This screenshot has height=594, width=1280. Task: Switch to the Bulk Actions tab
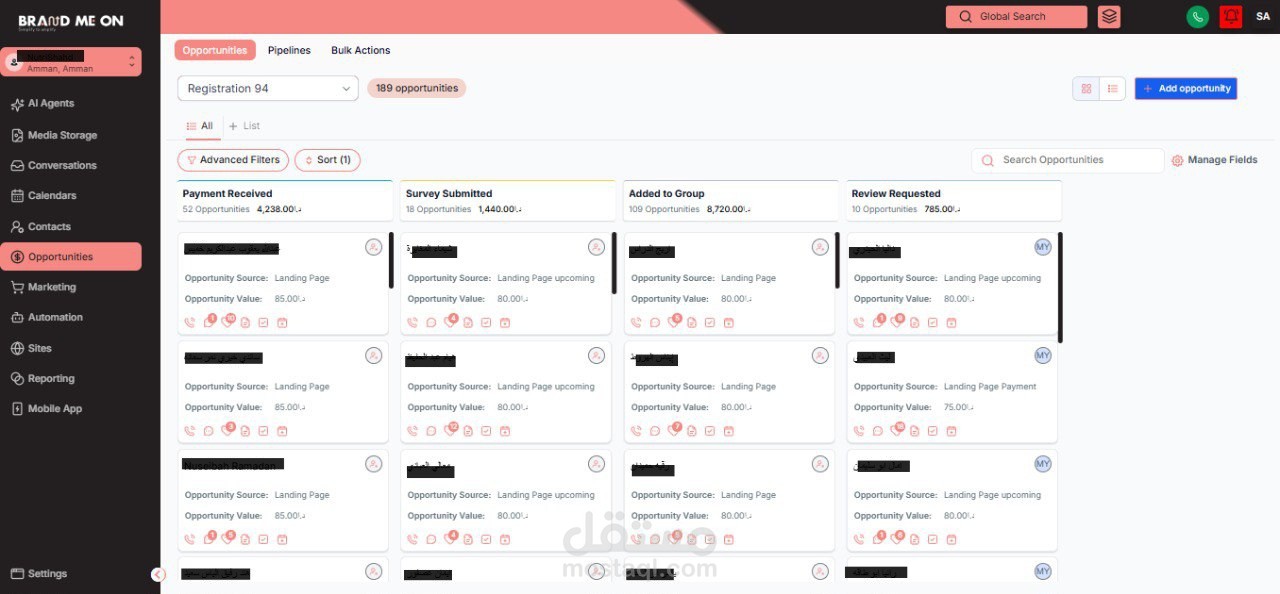point(361,50)
